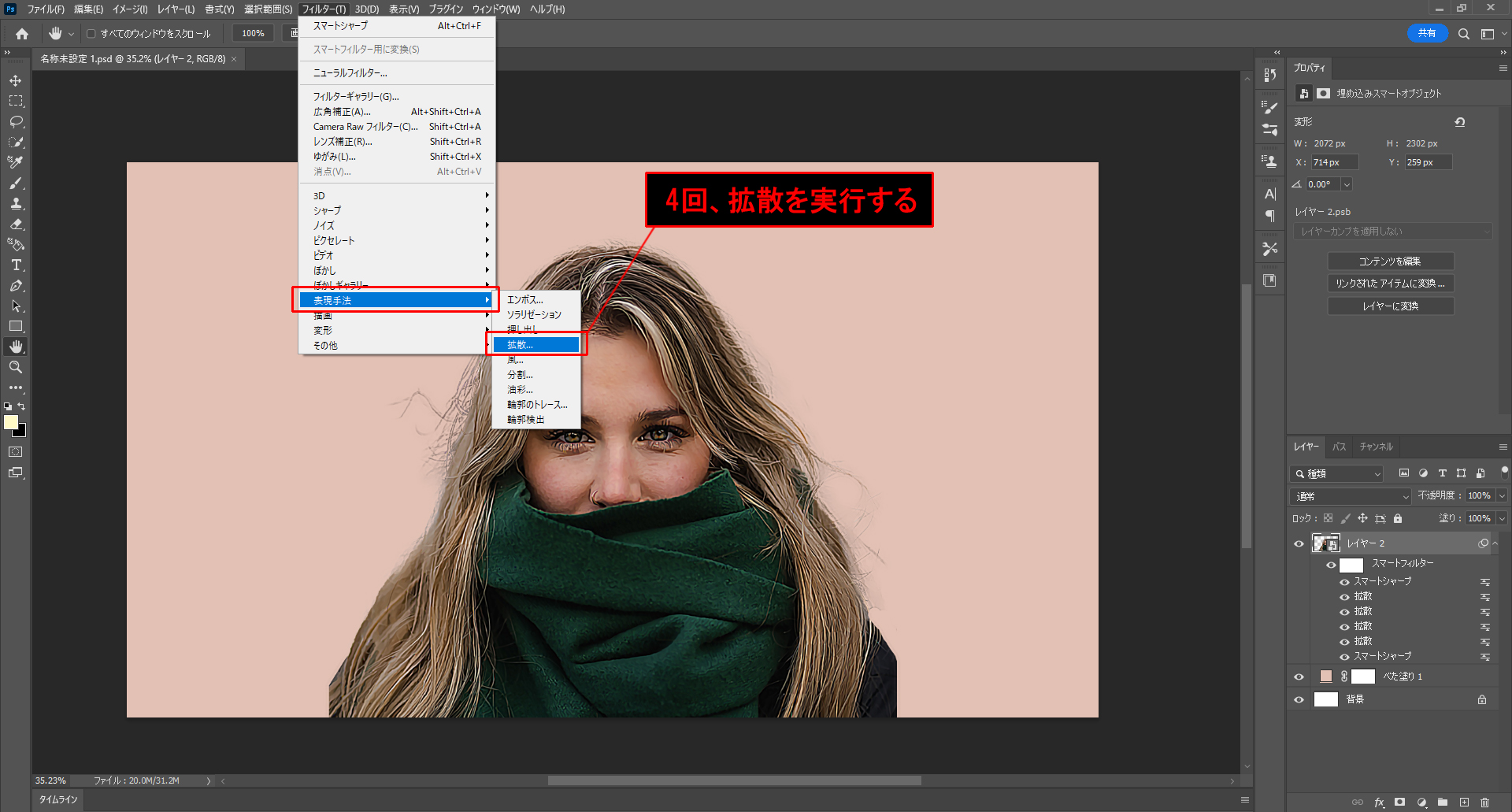Select the Zoom tool in toolbar

[16, 367]
